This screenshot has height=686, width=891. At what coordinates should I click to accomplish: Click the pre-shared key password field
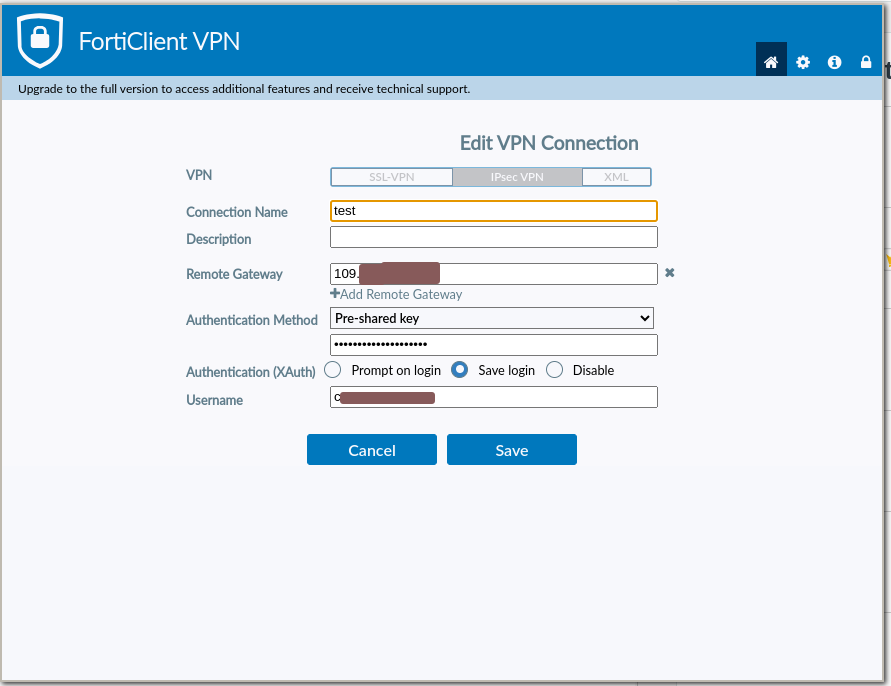494,345
